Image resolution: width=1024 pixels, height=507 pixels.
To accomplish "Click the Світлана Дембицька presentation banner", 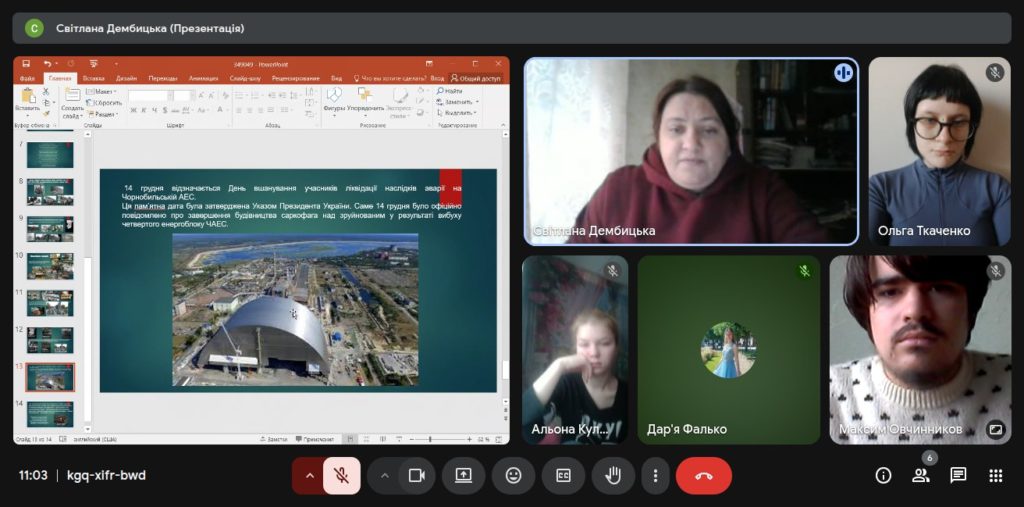I will coord(150,28).
